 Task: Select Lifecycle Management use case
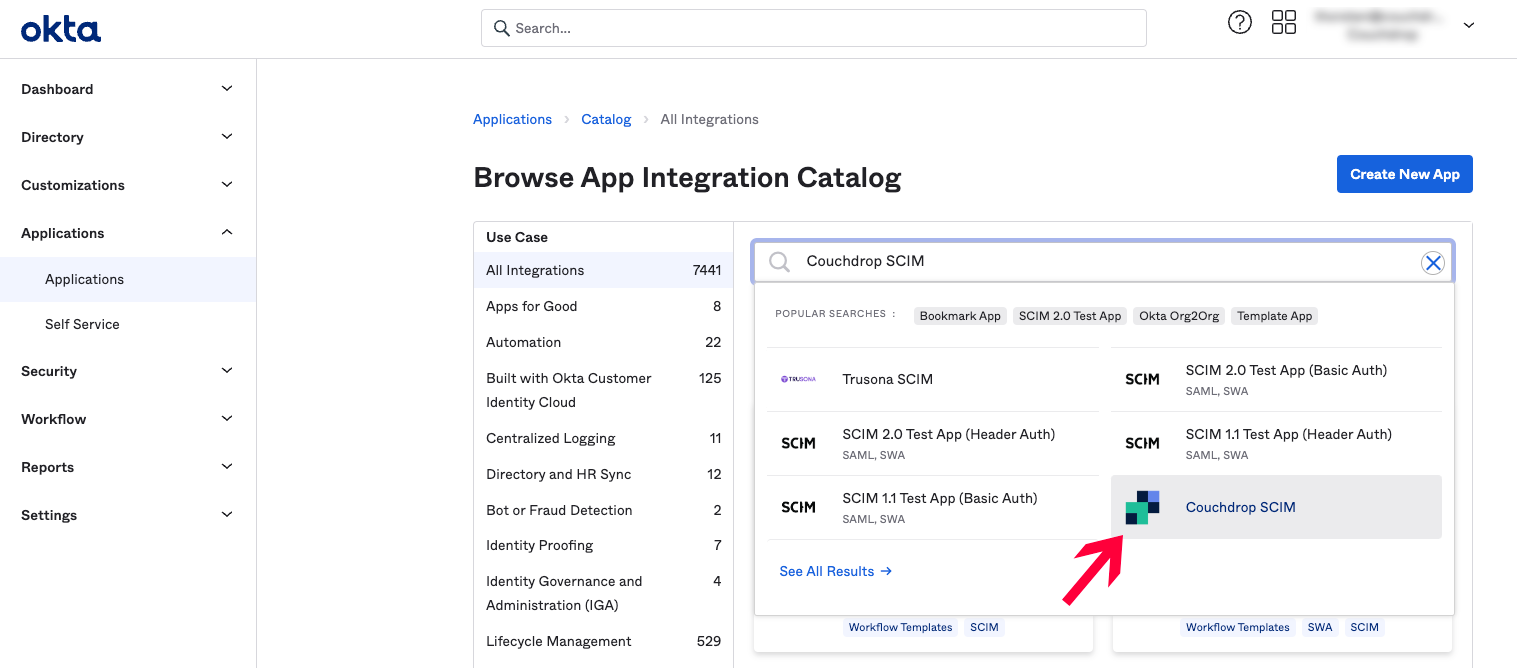(x=603, y=641)
